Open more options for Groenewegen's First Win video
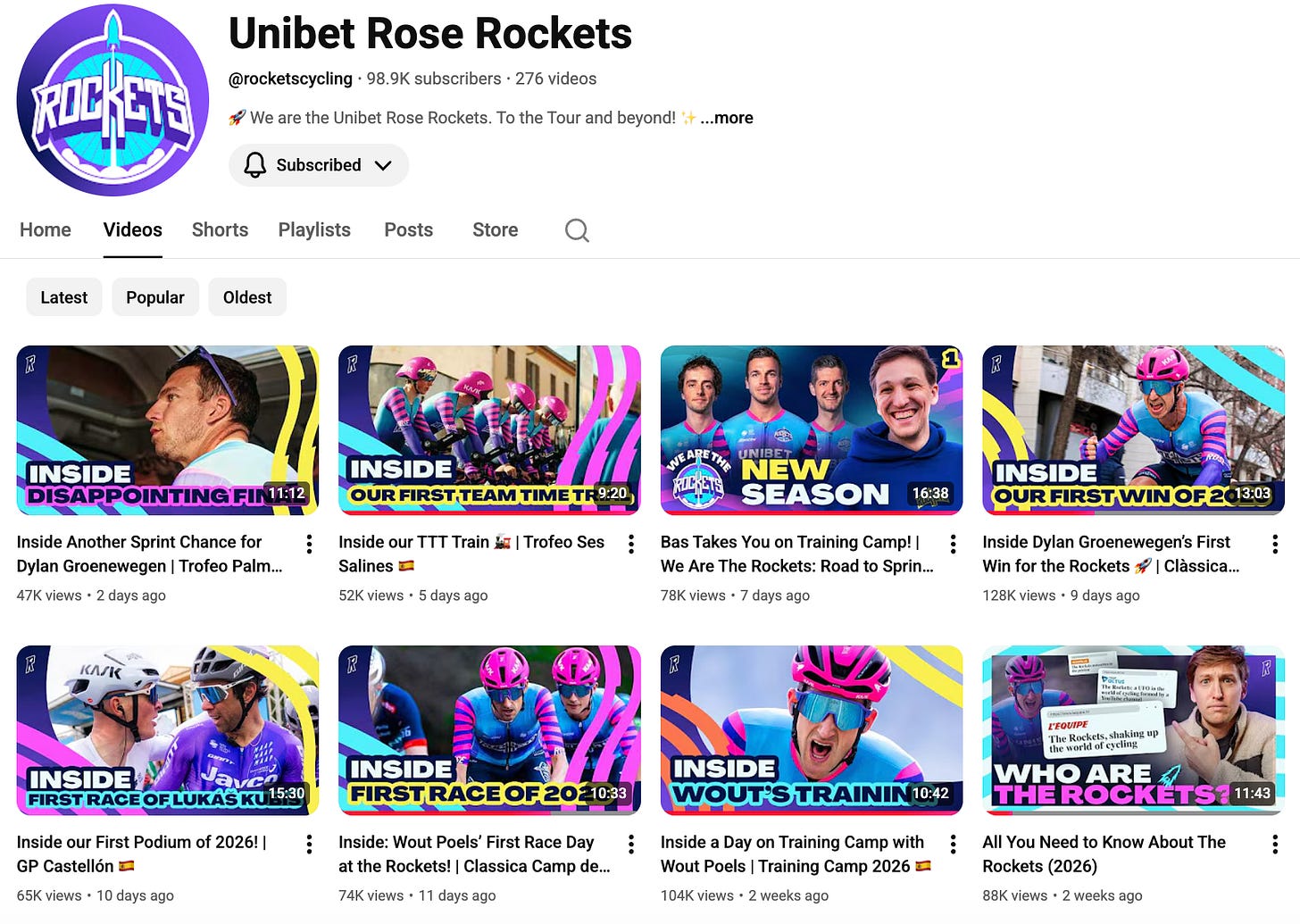This screenshot has height=924, width=1300. click(x=1274, y=544)
